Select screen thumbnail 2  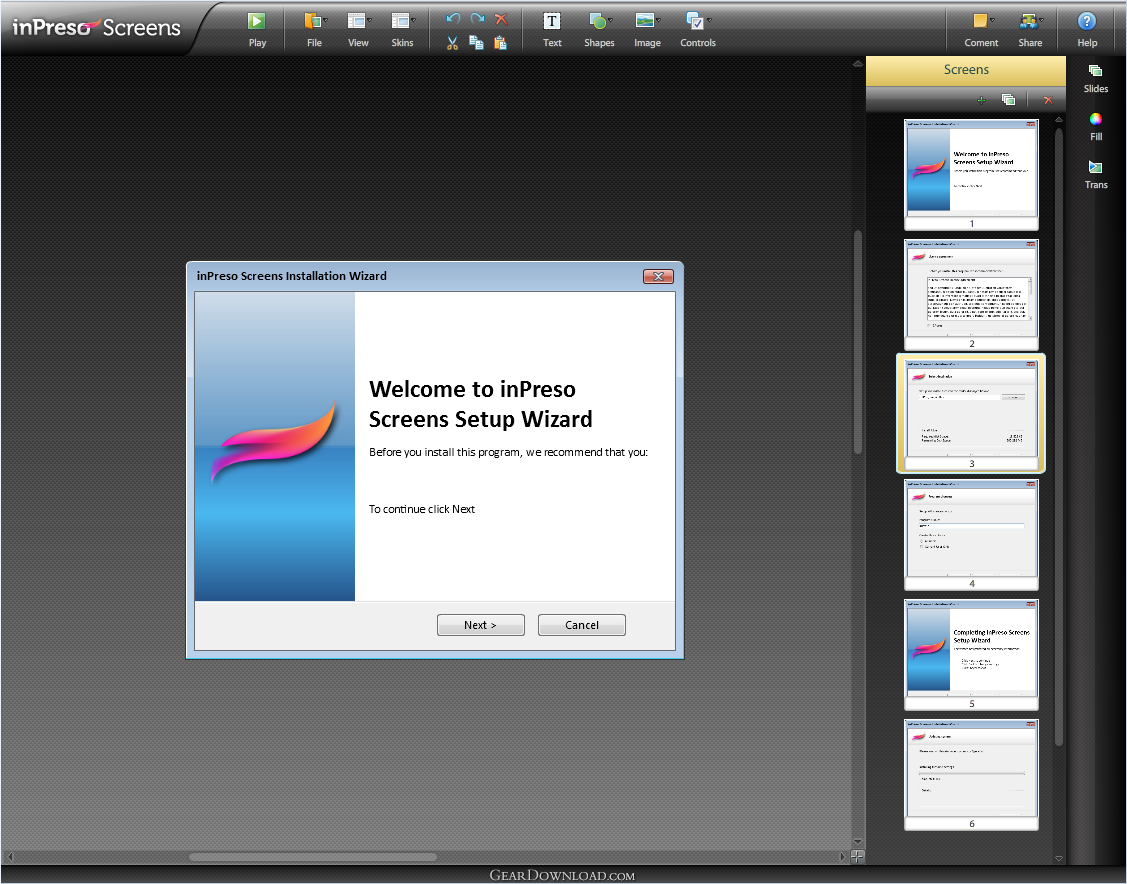971,293
